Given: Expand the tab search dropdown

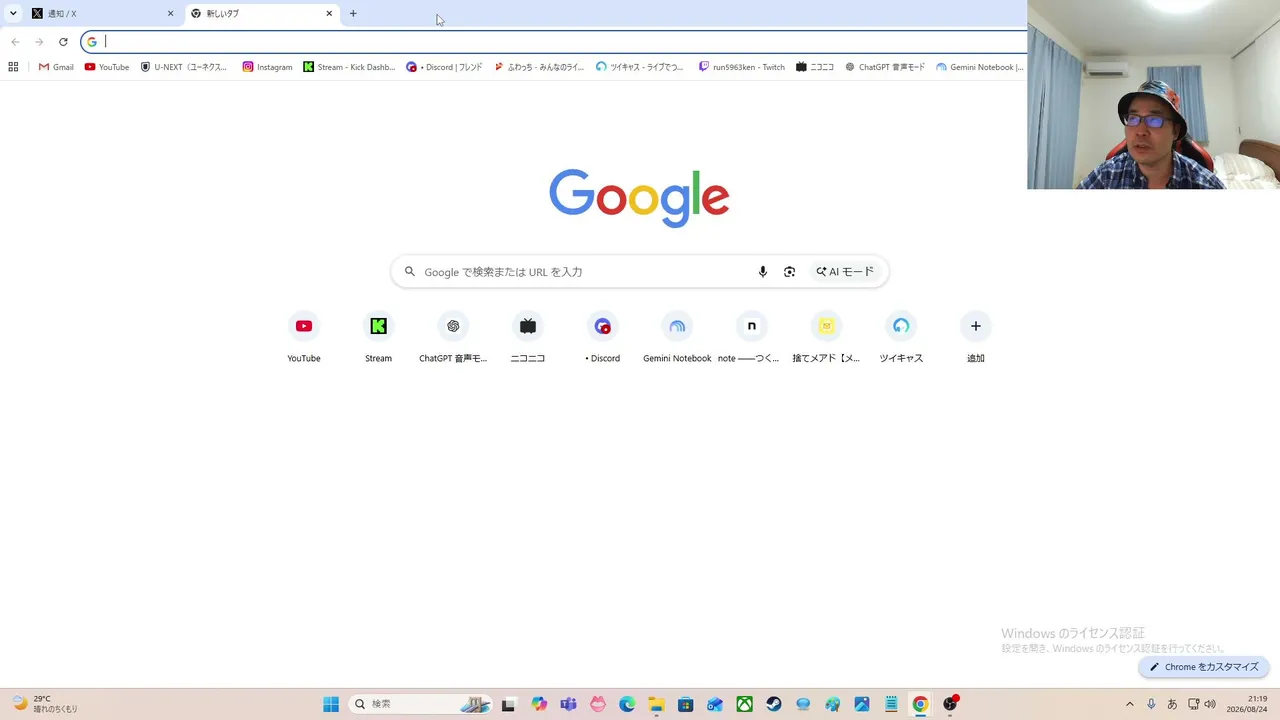Looking at the screenshot, I should 13,14.
